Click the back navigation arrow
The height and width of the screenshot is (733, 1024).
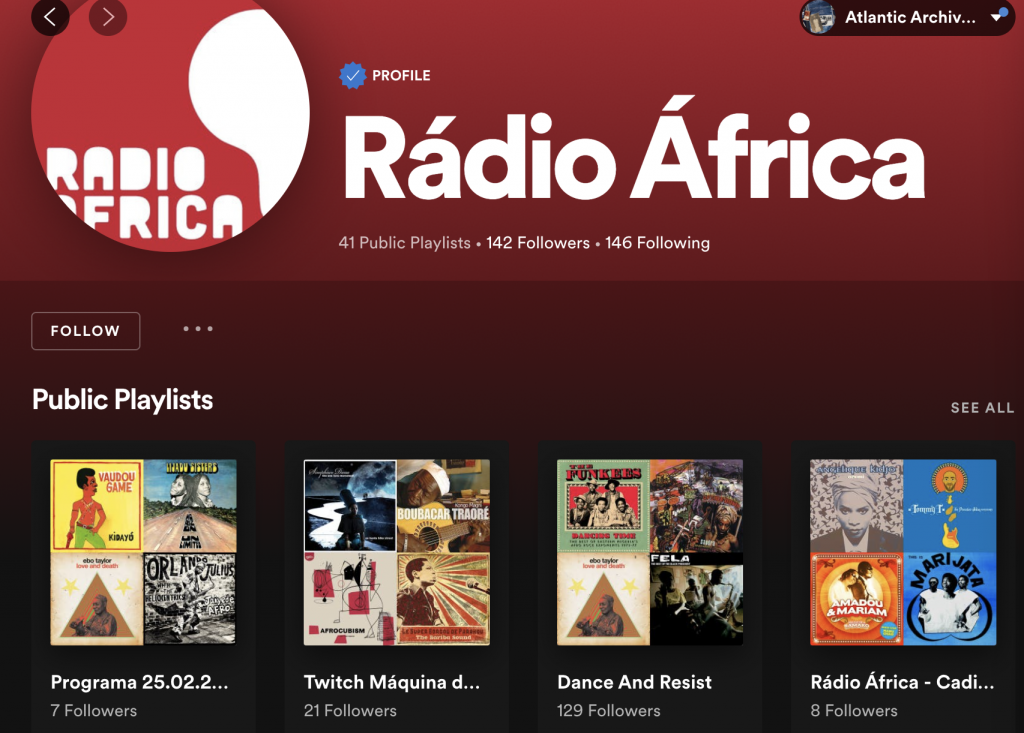coord(50,16)
